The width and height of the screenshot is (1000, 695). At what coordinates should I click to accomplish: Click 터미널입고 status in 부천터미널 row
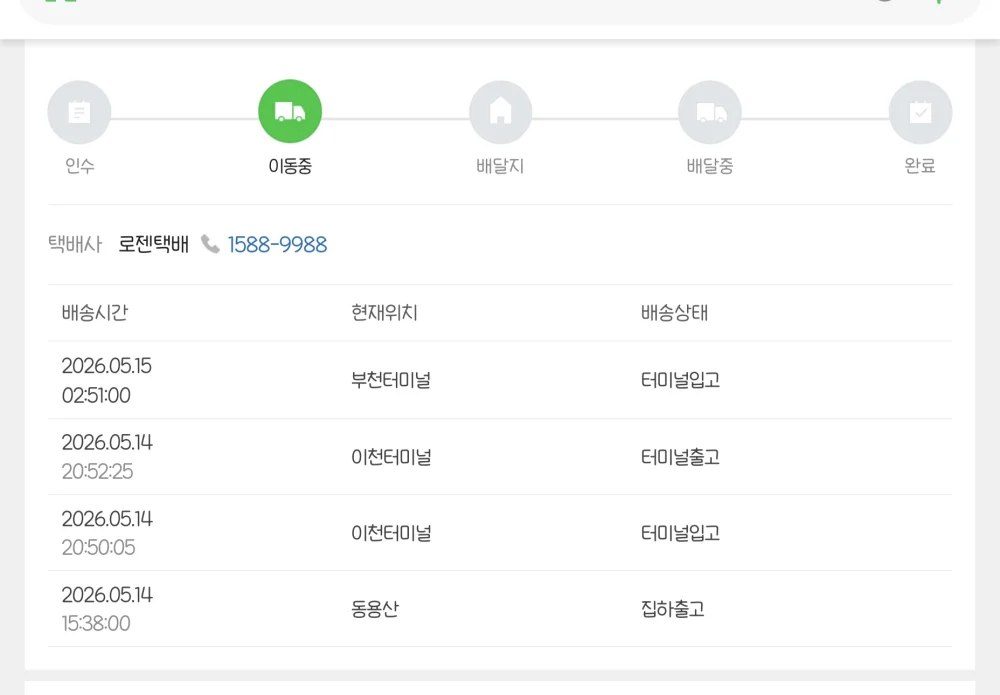(x=680, y=381)
